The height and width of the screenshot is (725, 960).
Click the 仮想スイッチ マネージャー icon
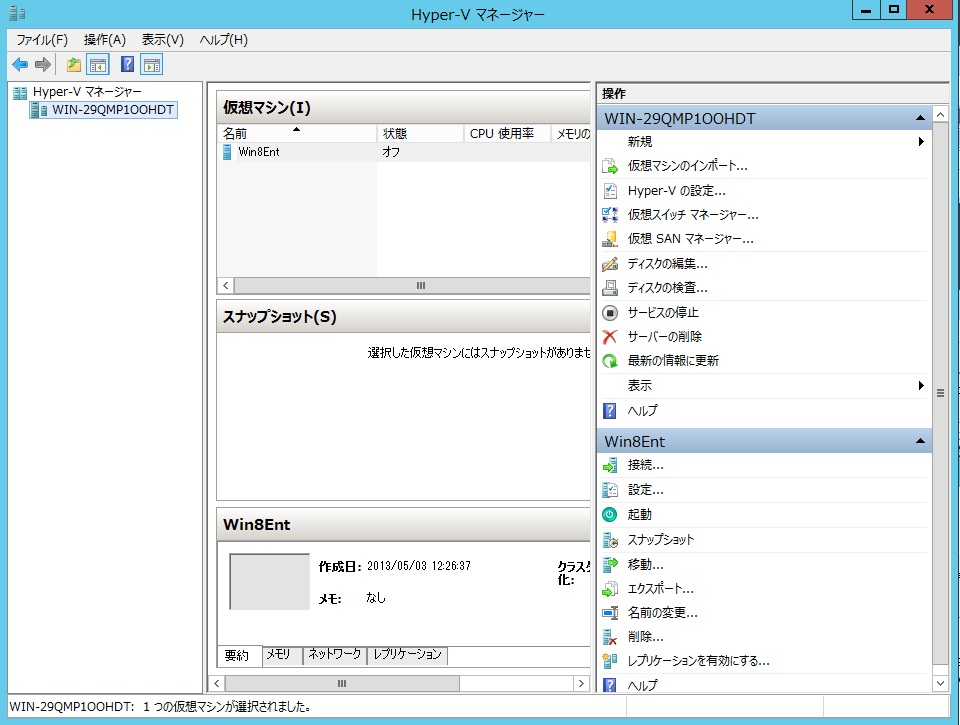click(x=610, y=215)
